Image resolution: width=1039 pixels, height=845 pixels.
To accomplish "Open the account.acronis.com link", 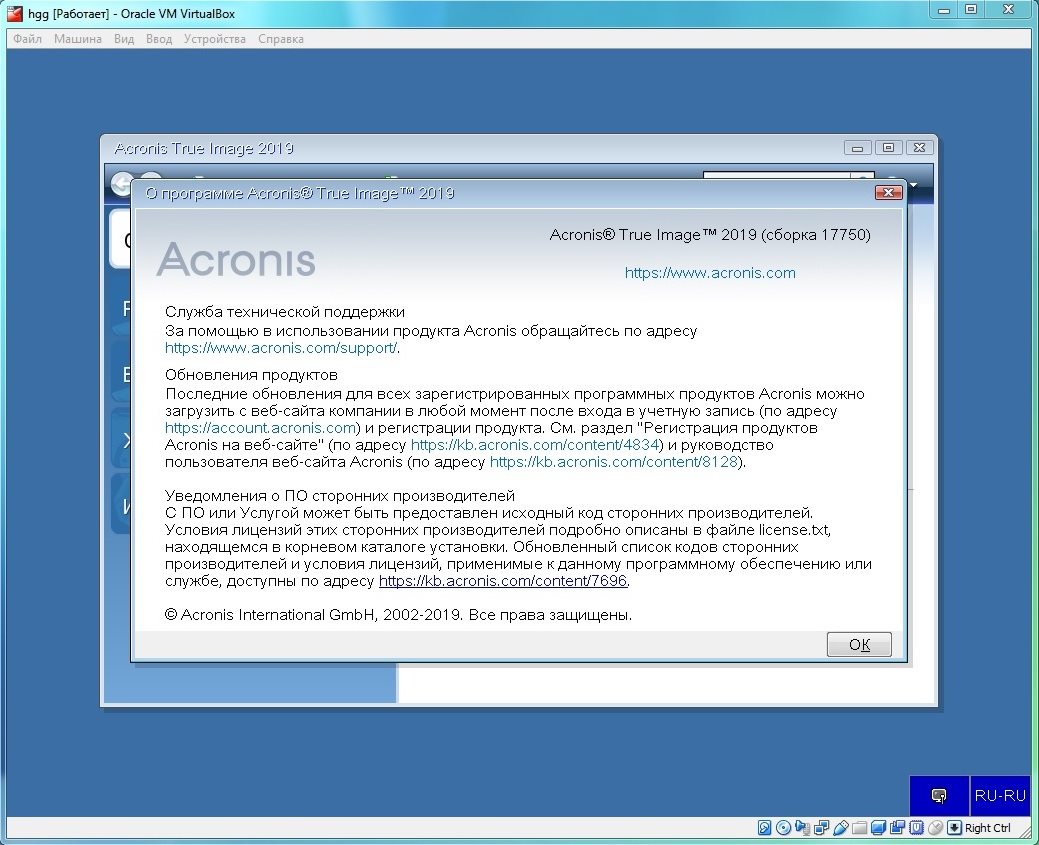I will click(x=260, y=427).
